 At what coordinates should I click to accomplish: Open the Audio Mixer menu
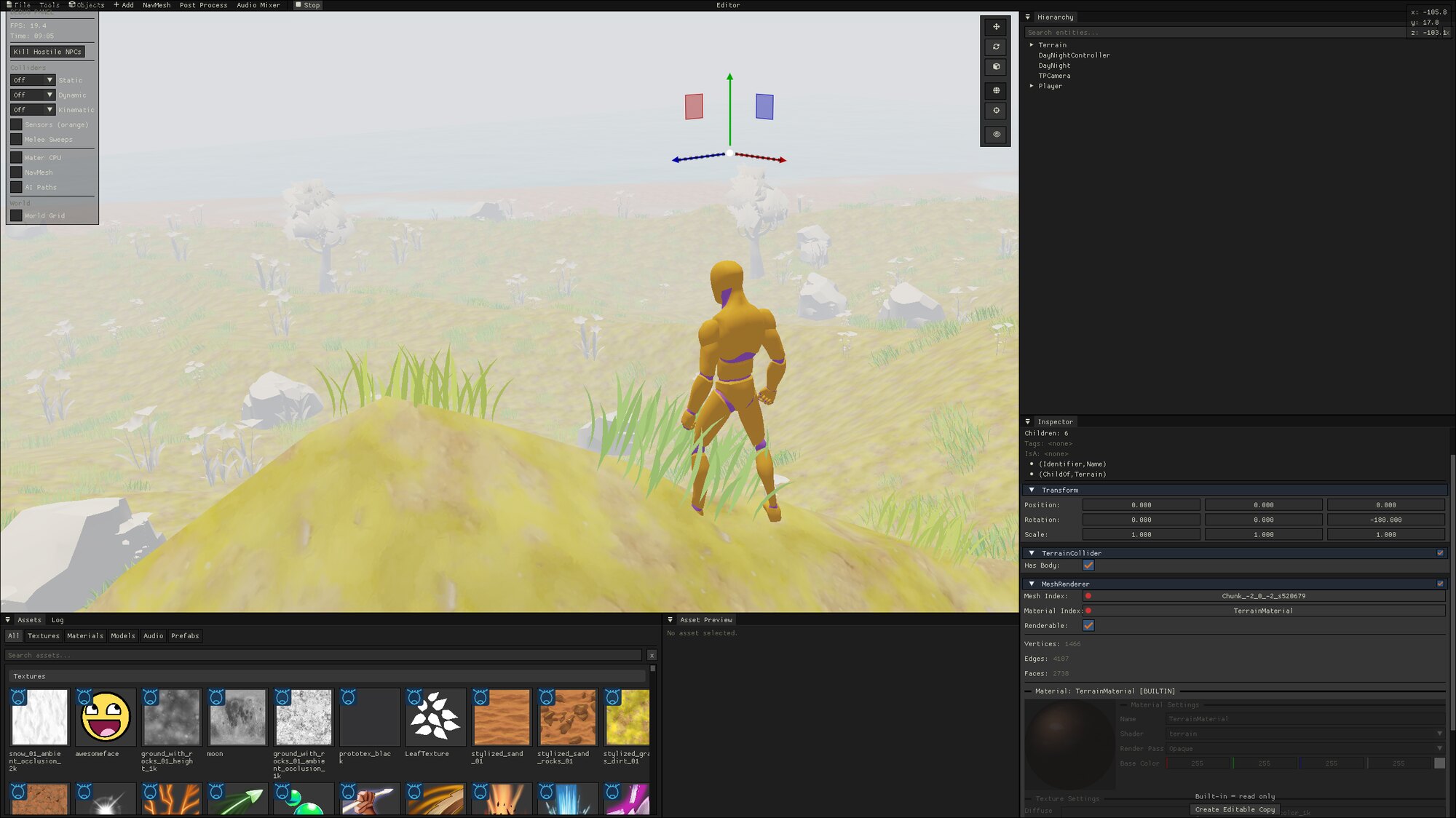point(258,5)
